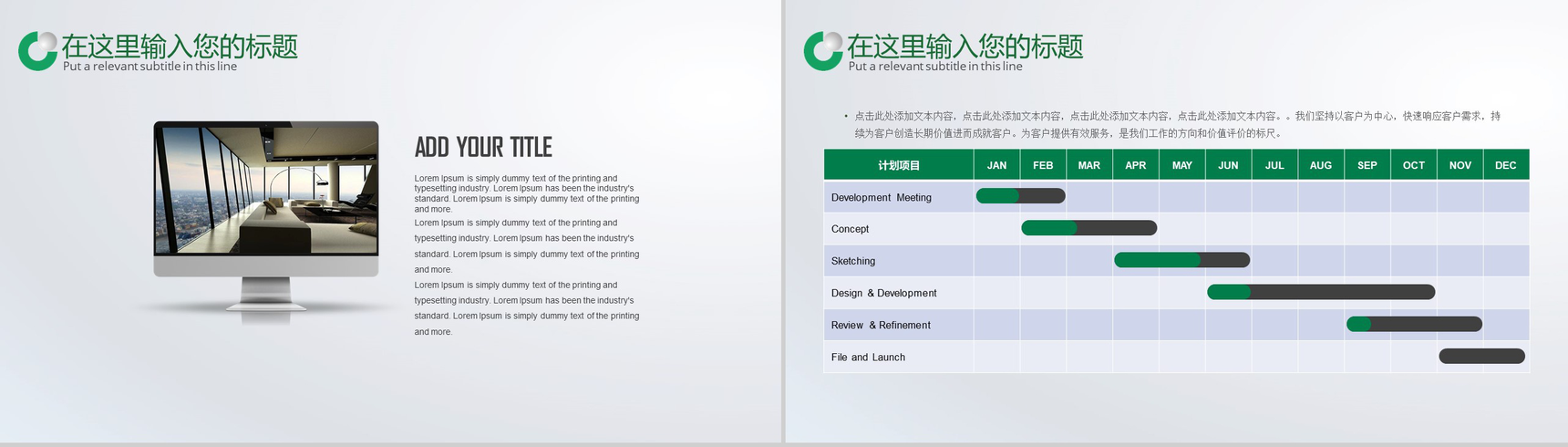Viewport: 1568px width, 447px height.
Task: Click the File and Launch dark bar
Action: click(x=1481, y=357)
